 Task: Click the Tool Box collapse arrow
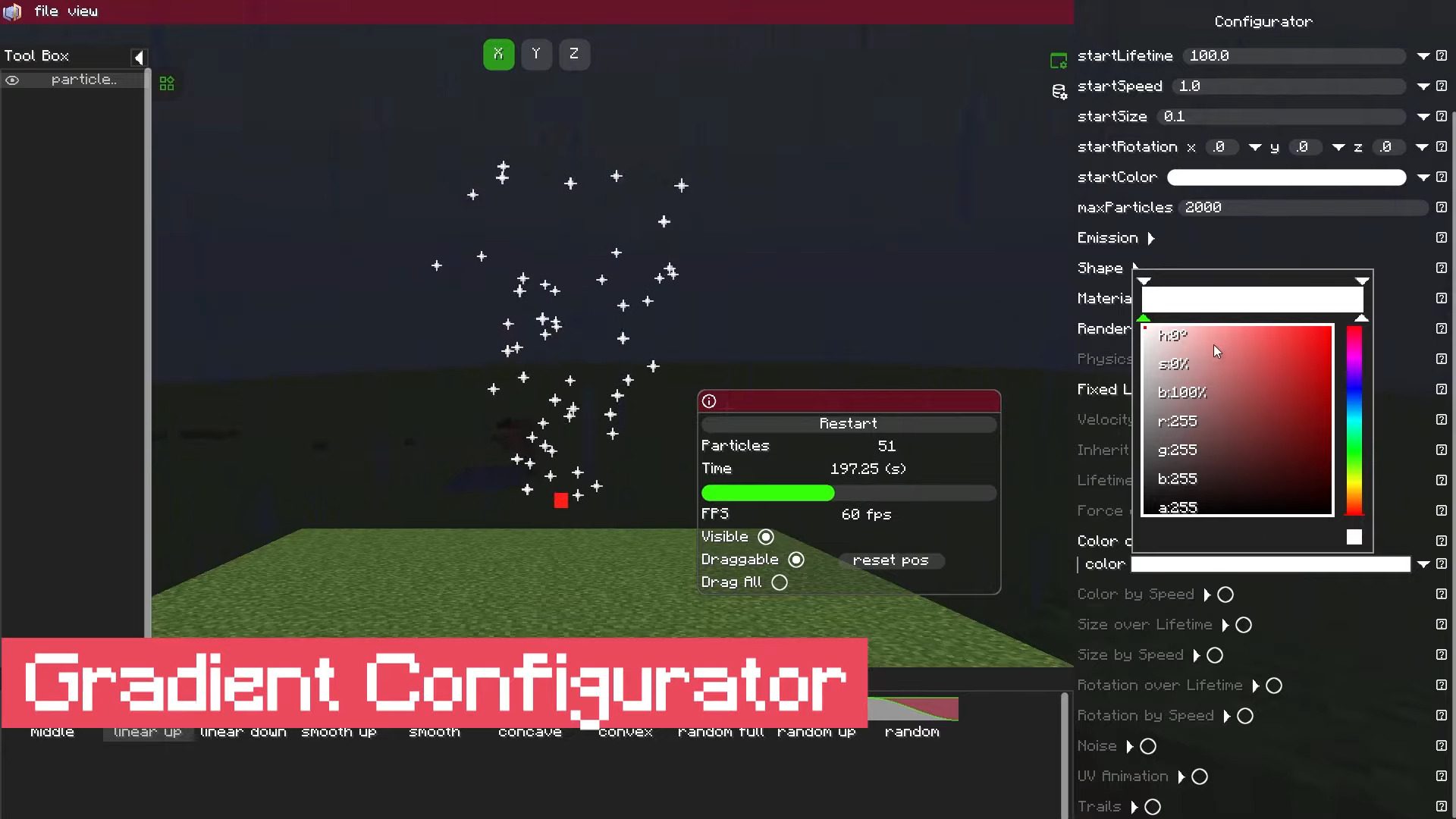pyautogui.click(x=138, y=55)
